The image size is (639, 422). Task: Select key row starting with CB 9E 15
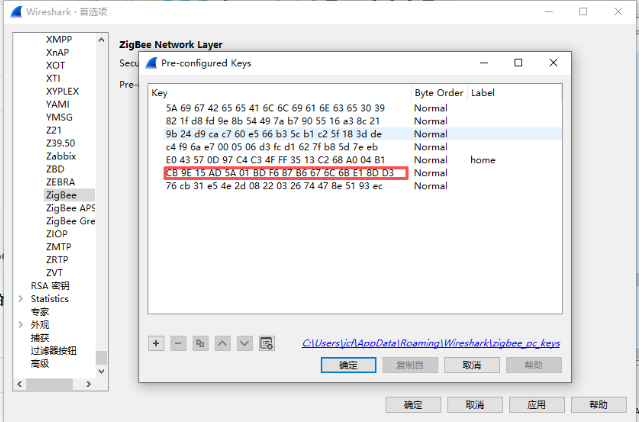(355, 173)
